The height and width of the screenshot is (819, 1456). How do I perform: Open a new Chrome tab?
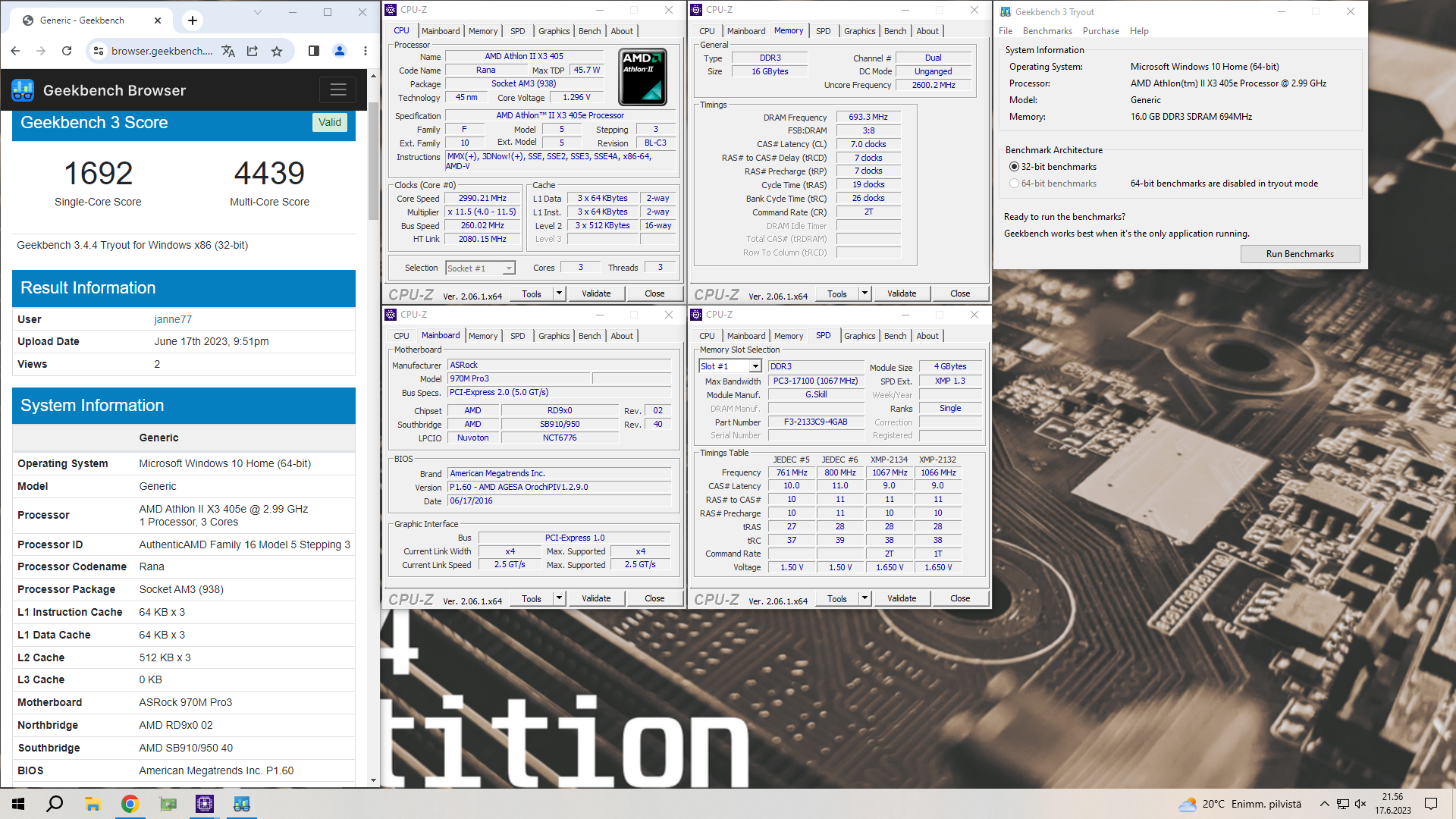tap(193, 20)
